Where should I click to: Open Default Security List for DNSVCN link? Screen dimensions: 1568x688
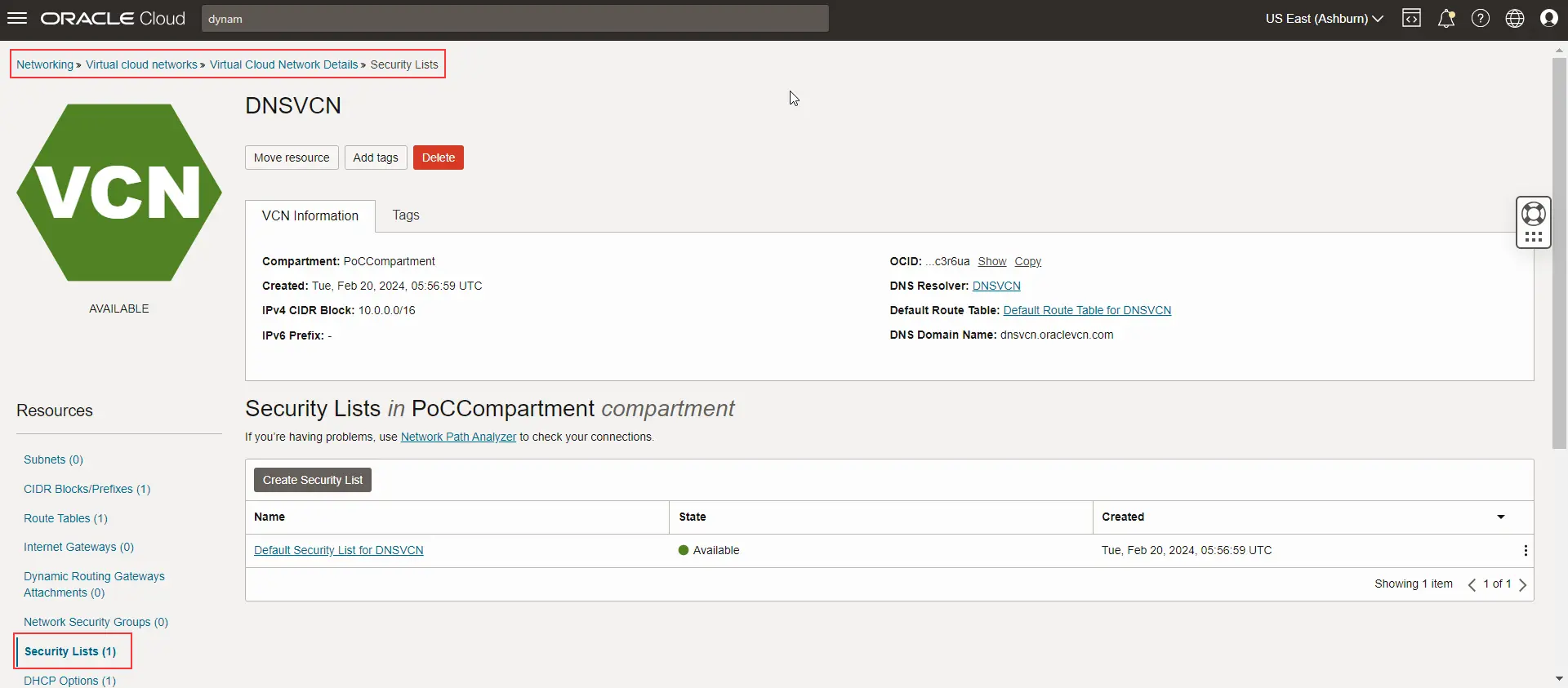coord(338,551)
